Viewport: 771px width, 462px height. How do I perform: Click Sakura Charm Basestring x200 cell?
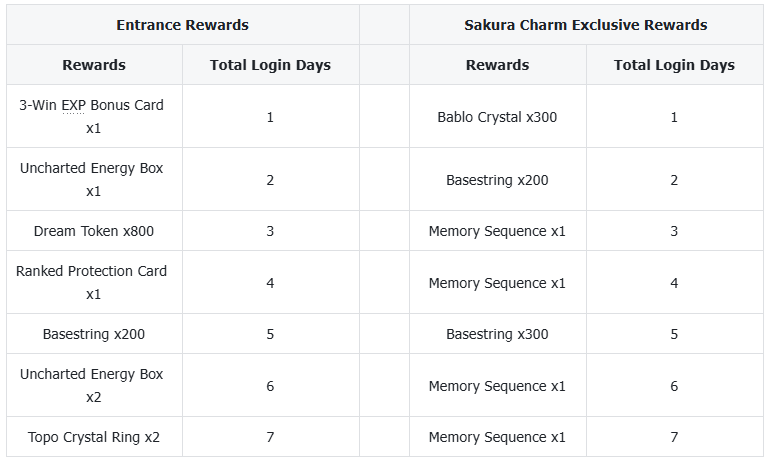click(497, 180)
